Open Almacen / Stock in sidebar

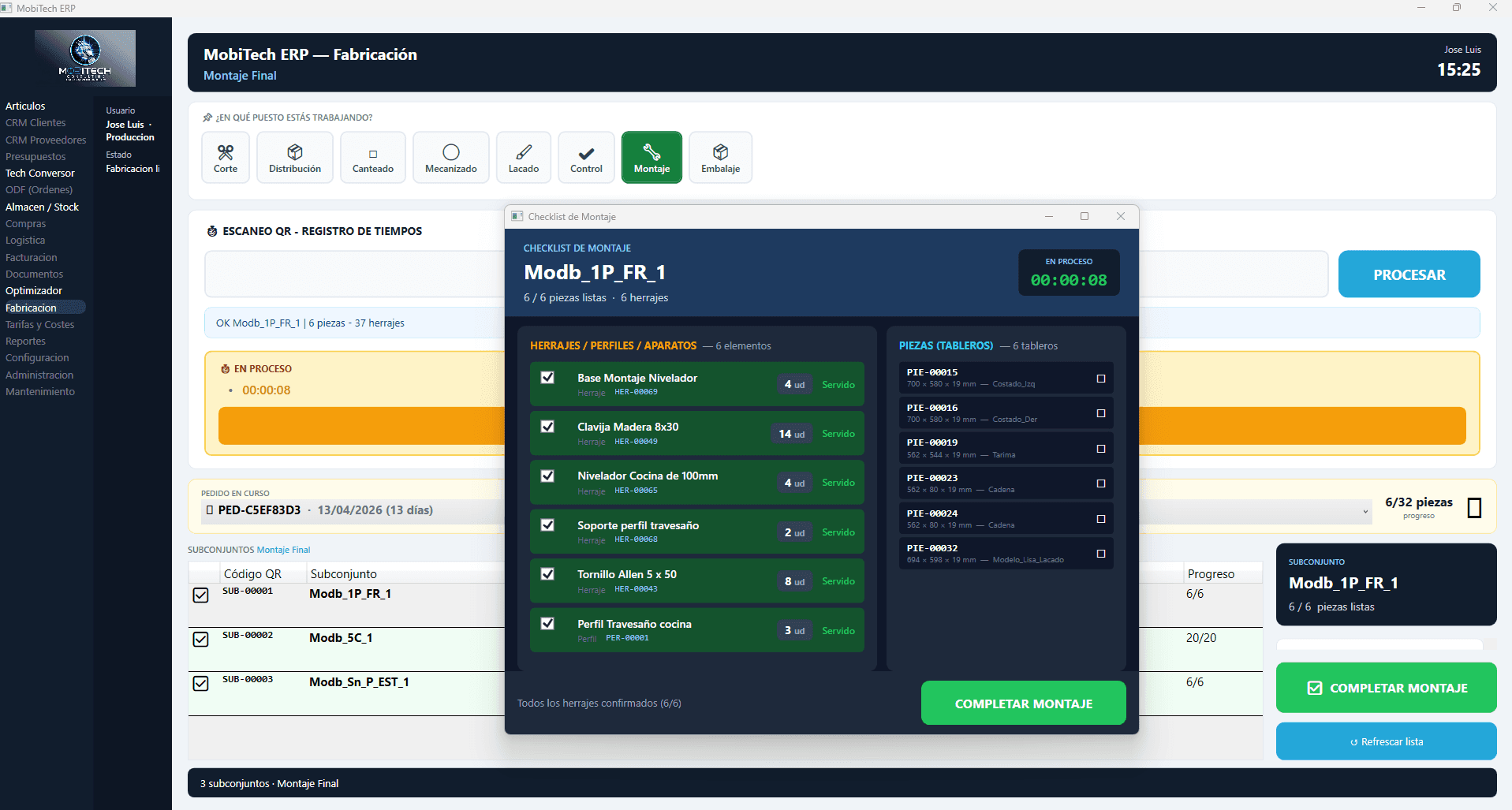(42, 207)
